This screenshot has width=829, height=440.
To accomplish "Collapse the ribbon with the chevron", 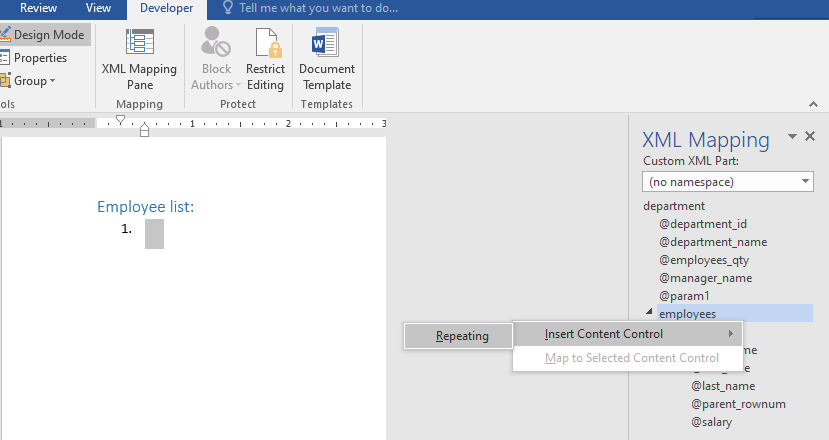I will point(814,104).
